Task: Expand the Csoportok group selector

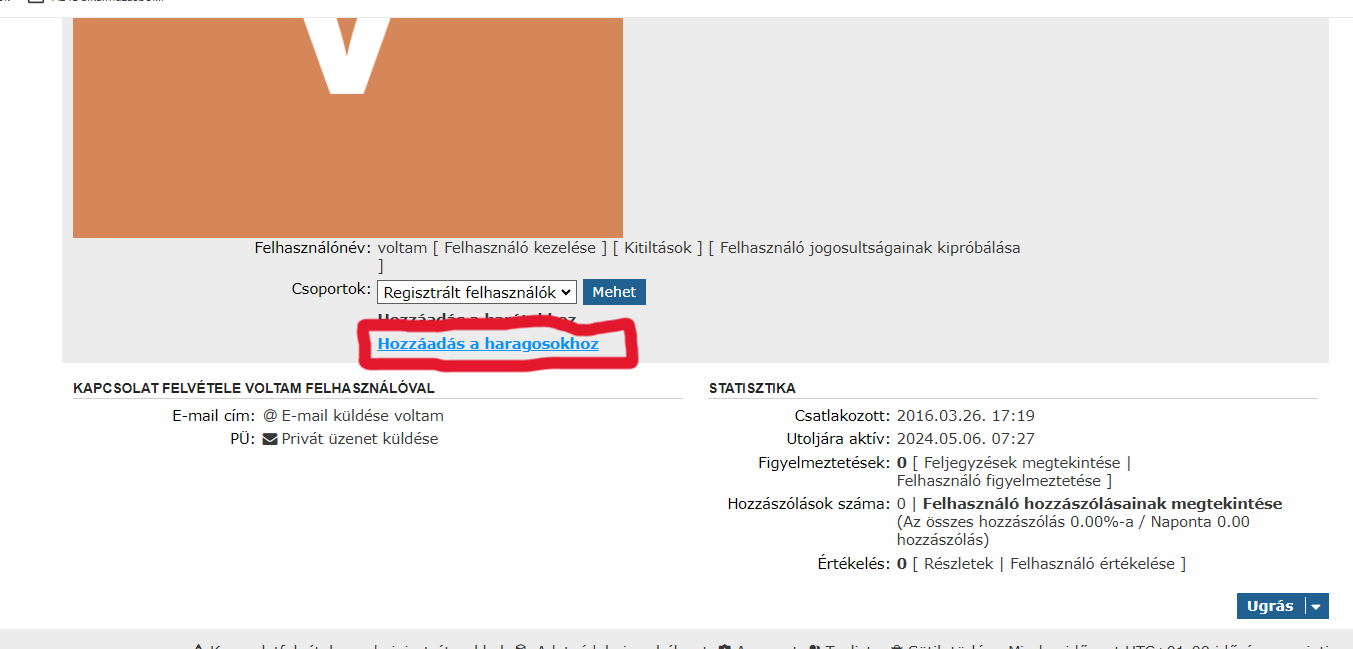Action: point(477,292)
